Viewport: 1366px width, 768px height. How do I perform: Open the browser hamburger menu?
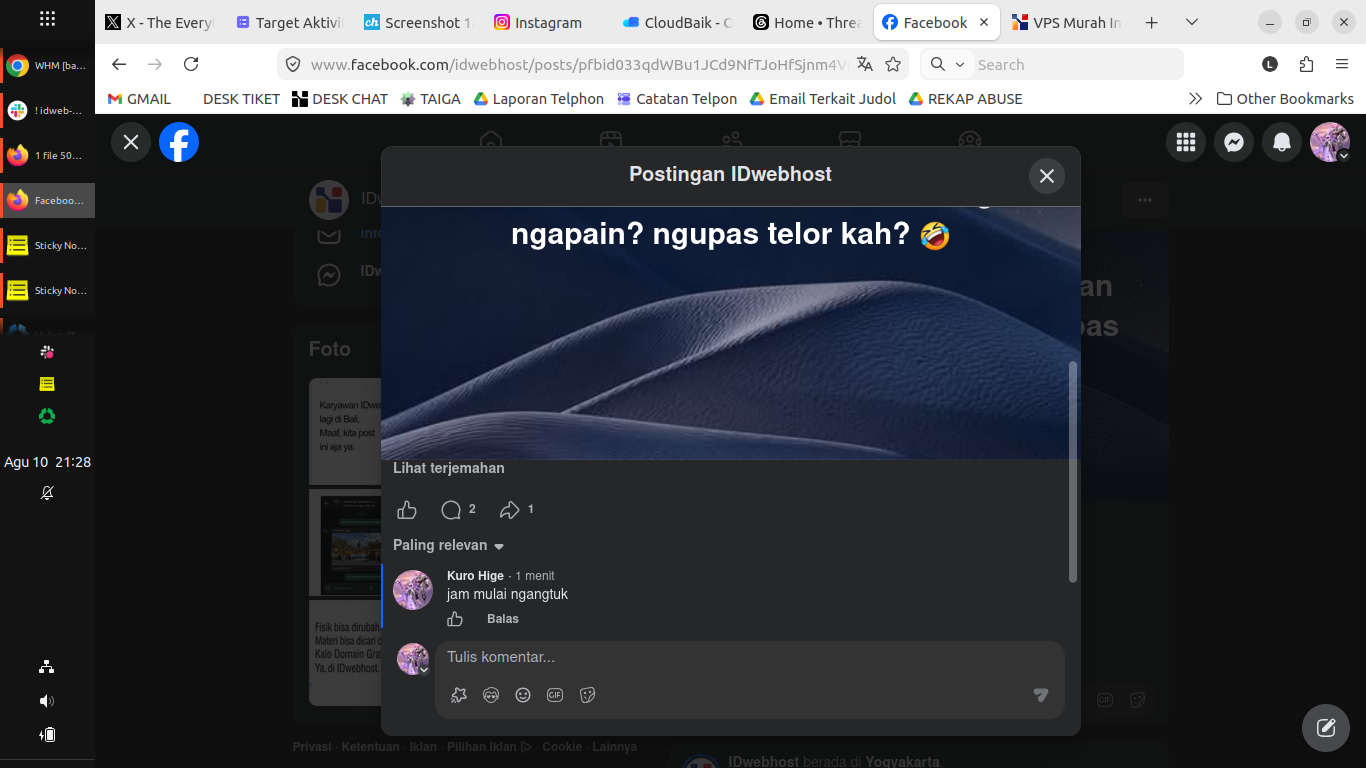1342,64
